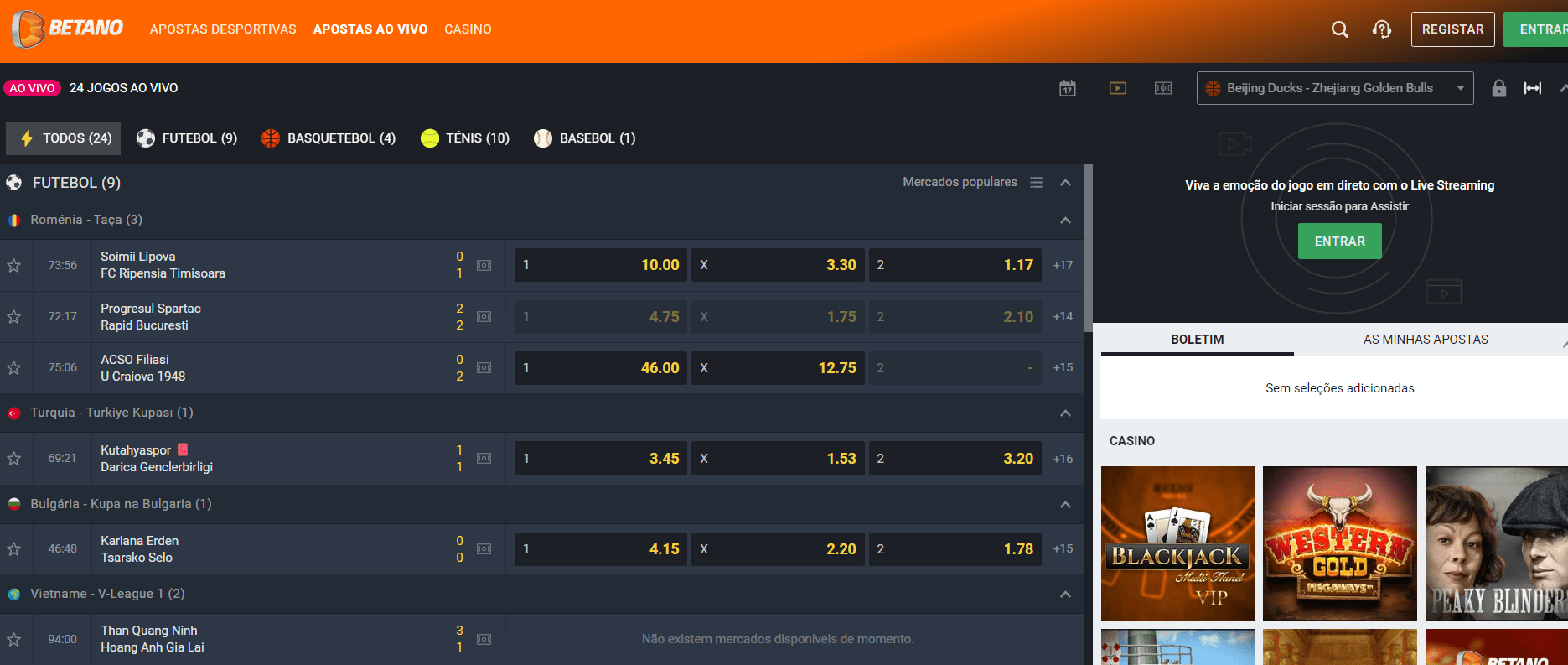Open the Beijing Ducks match dropdown
Viewport: 1568px width, 665px height.
coord(1335,88)
